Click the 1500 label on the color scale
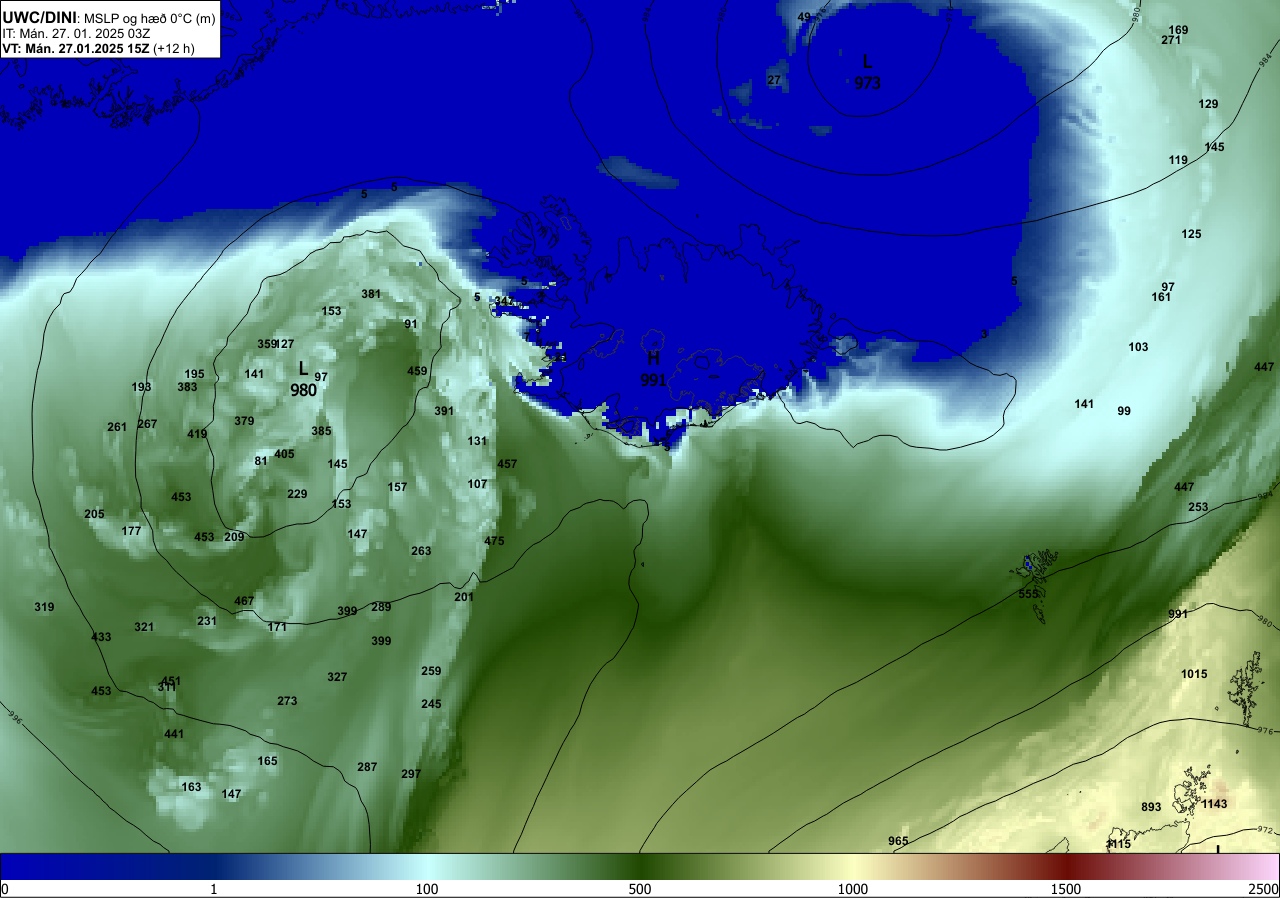Viewport: 1280px width, 898px height. [1065, 889]
